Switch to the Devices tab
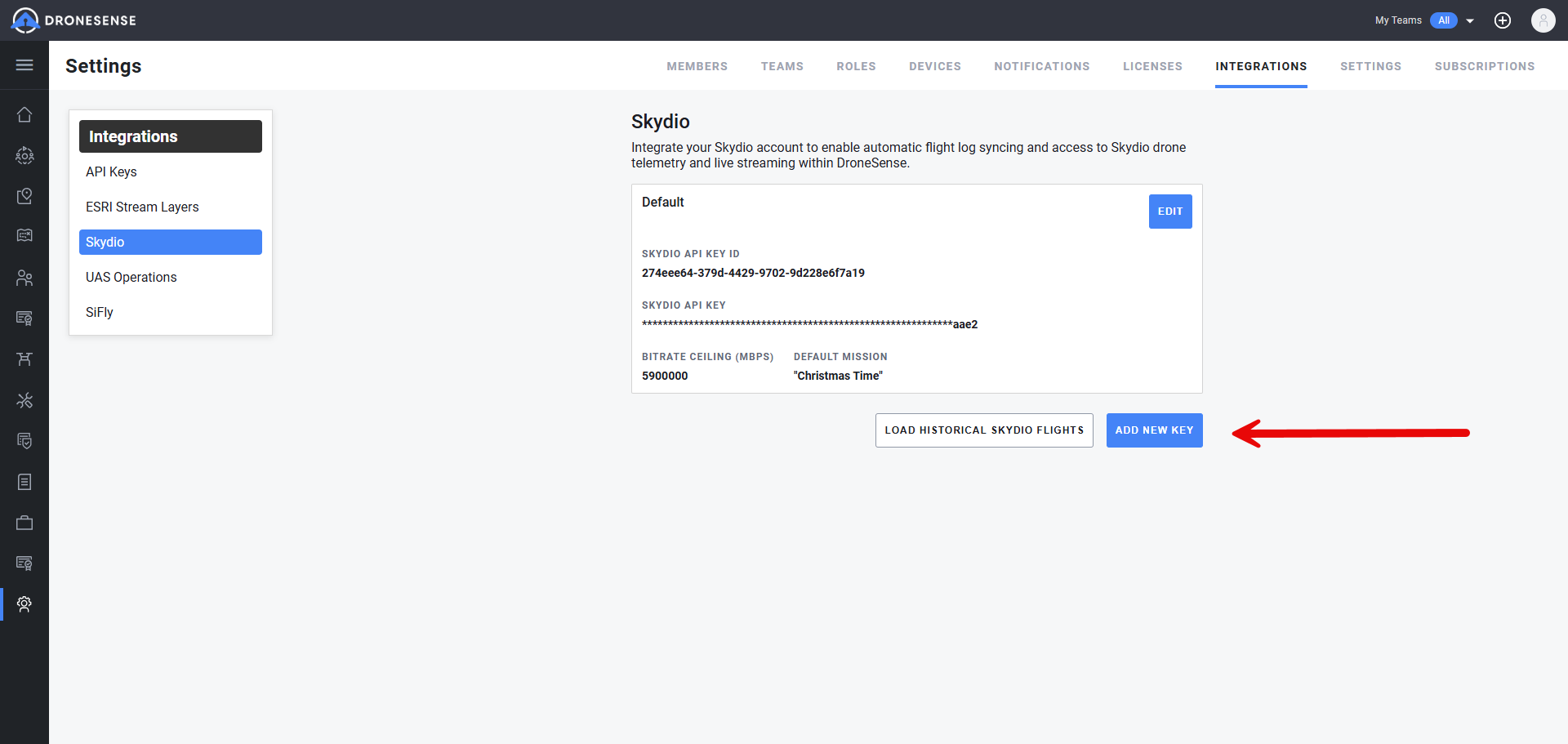This screenshot has height=744, width=1568. (x=935, y=66)
